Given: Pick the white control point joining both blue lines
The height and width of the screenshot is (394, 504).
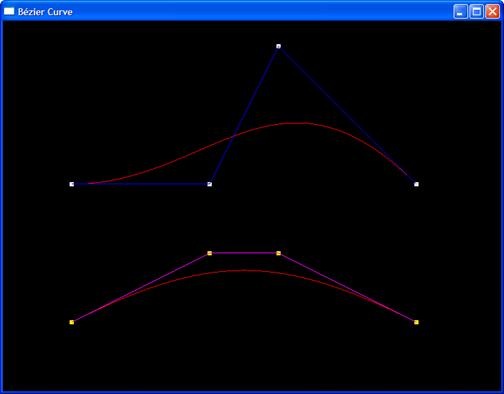Looking at the screenshot, I should pyautogui.click(x=210, y=184).
